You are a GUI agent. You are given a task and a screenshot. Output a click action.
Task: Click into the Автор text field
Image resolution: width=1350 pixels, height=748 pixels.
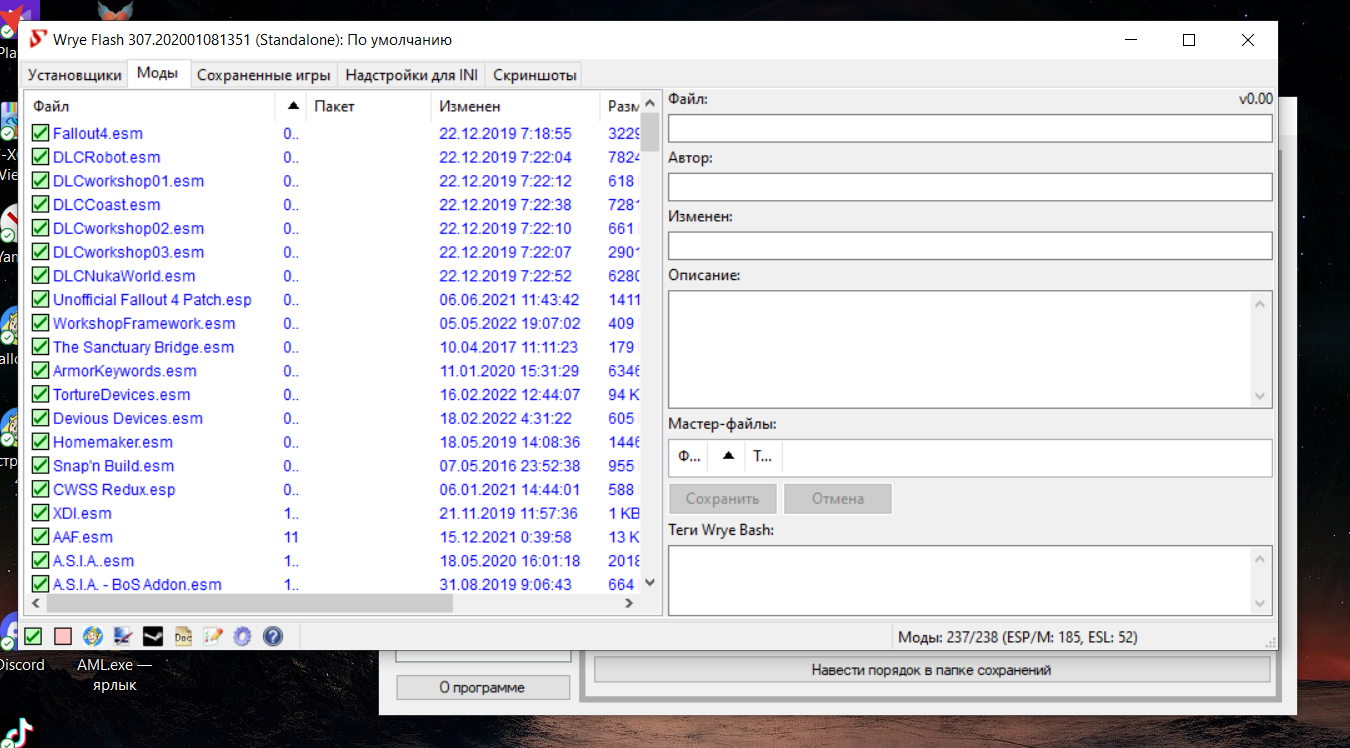(969, 187)
